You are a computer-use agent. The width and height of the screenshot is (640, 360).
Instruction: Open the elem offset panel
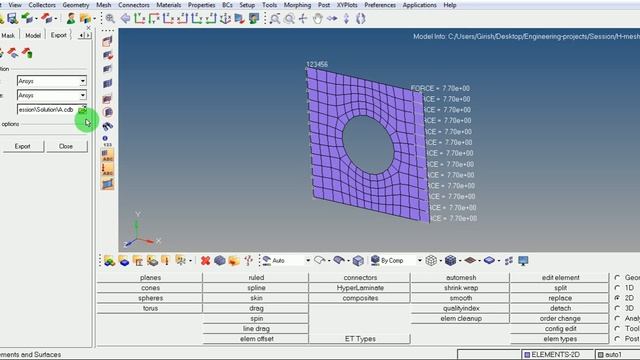(x=256, y=339)
